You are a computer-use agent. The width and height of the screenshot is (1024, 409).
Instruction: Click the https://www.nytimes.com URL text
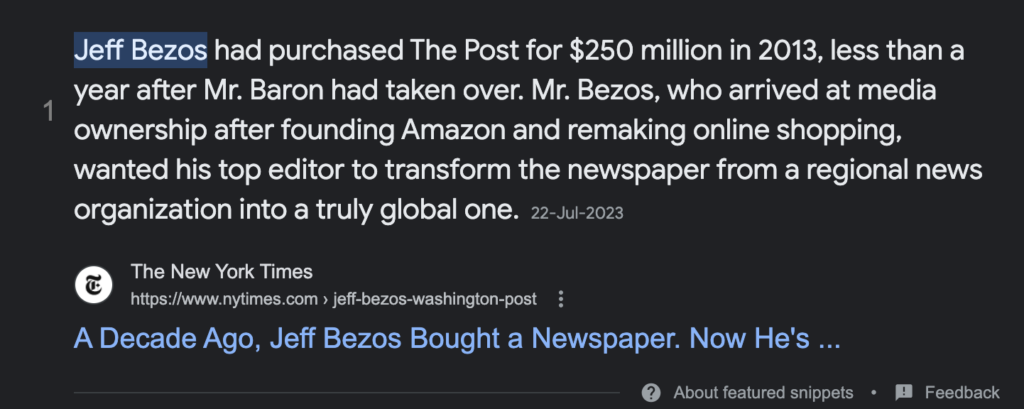click(223, 299)
